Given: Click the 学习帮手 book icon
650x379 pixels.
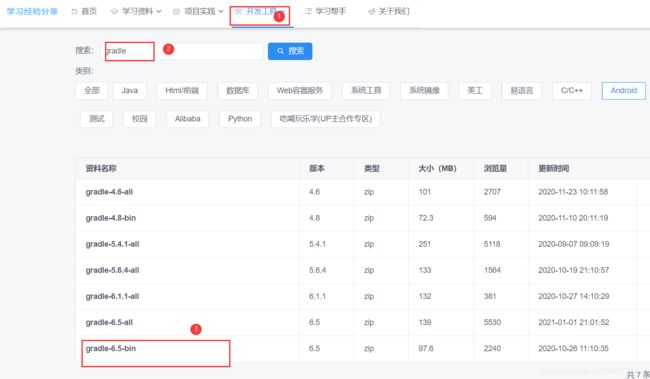Looking at the screenshot, I should (308, 12).
